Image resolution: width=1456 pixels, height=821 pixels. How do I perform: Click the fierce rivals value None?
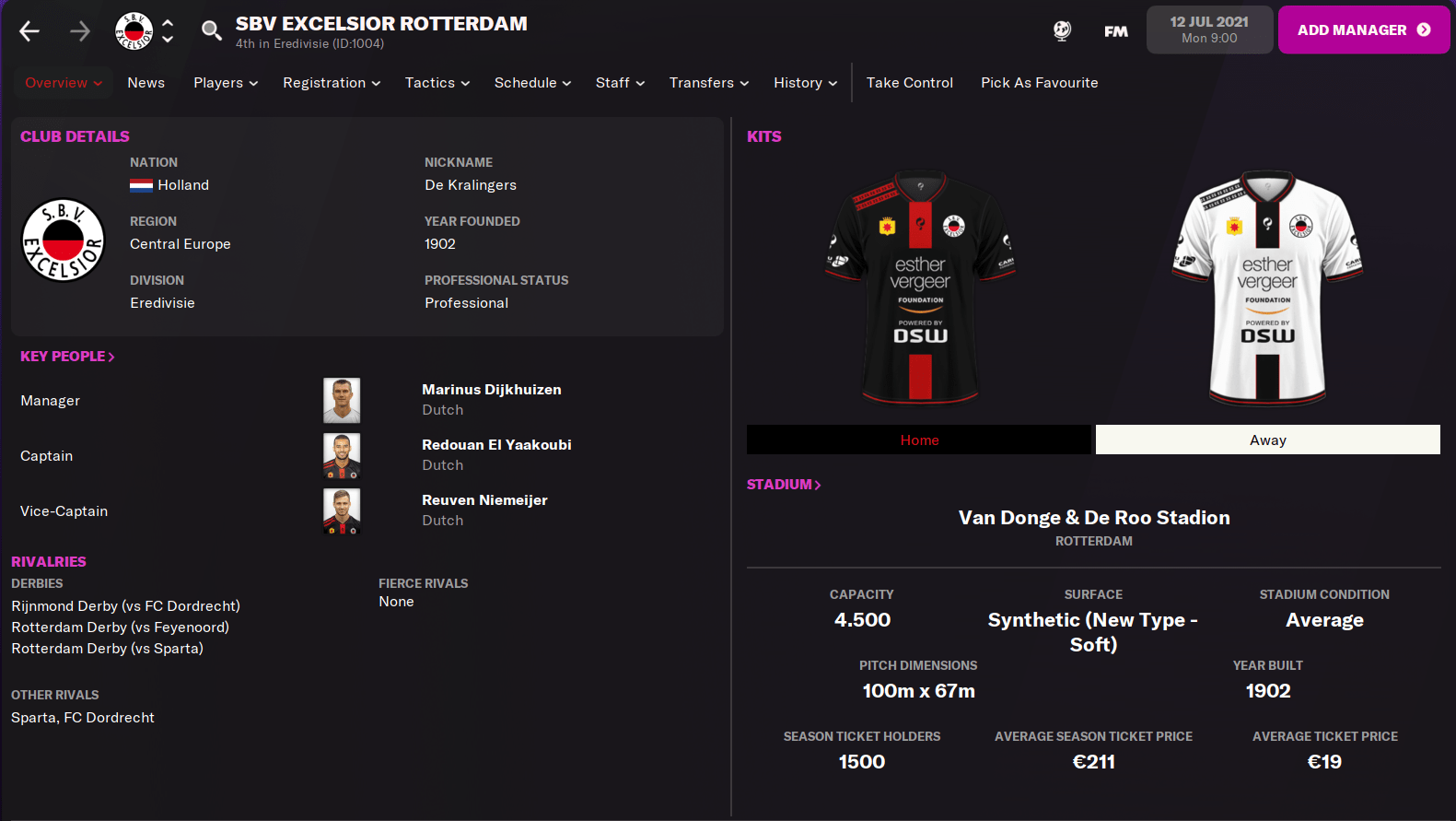coord(396,602)
